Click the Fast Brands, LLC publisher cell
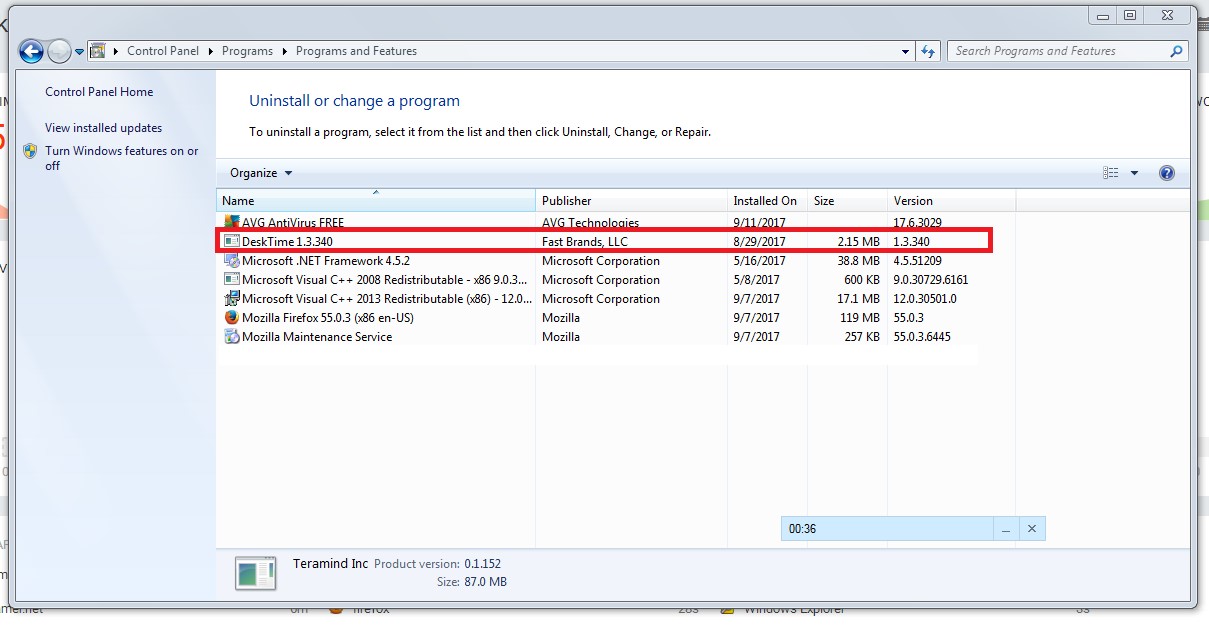 tap(585, 242)
